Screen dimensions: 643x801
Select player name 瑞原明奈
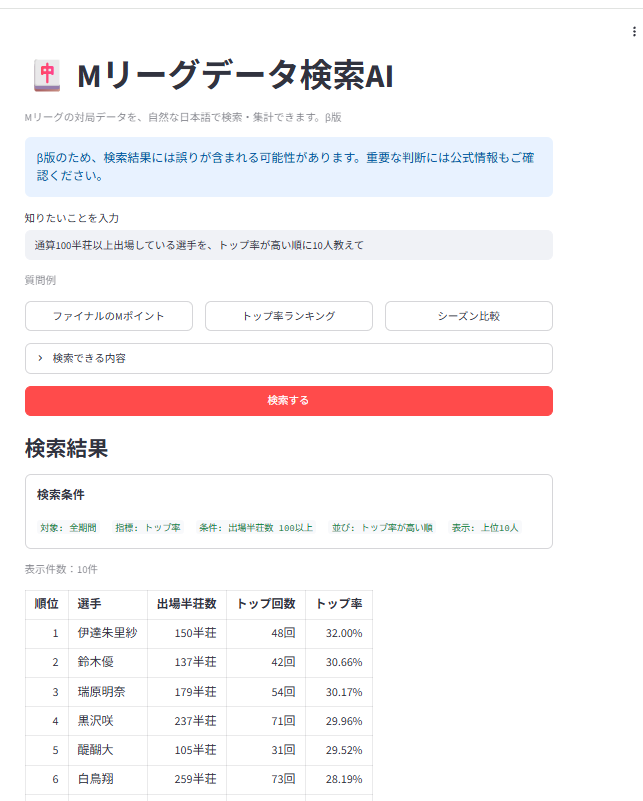[101, 692]
